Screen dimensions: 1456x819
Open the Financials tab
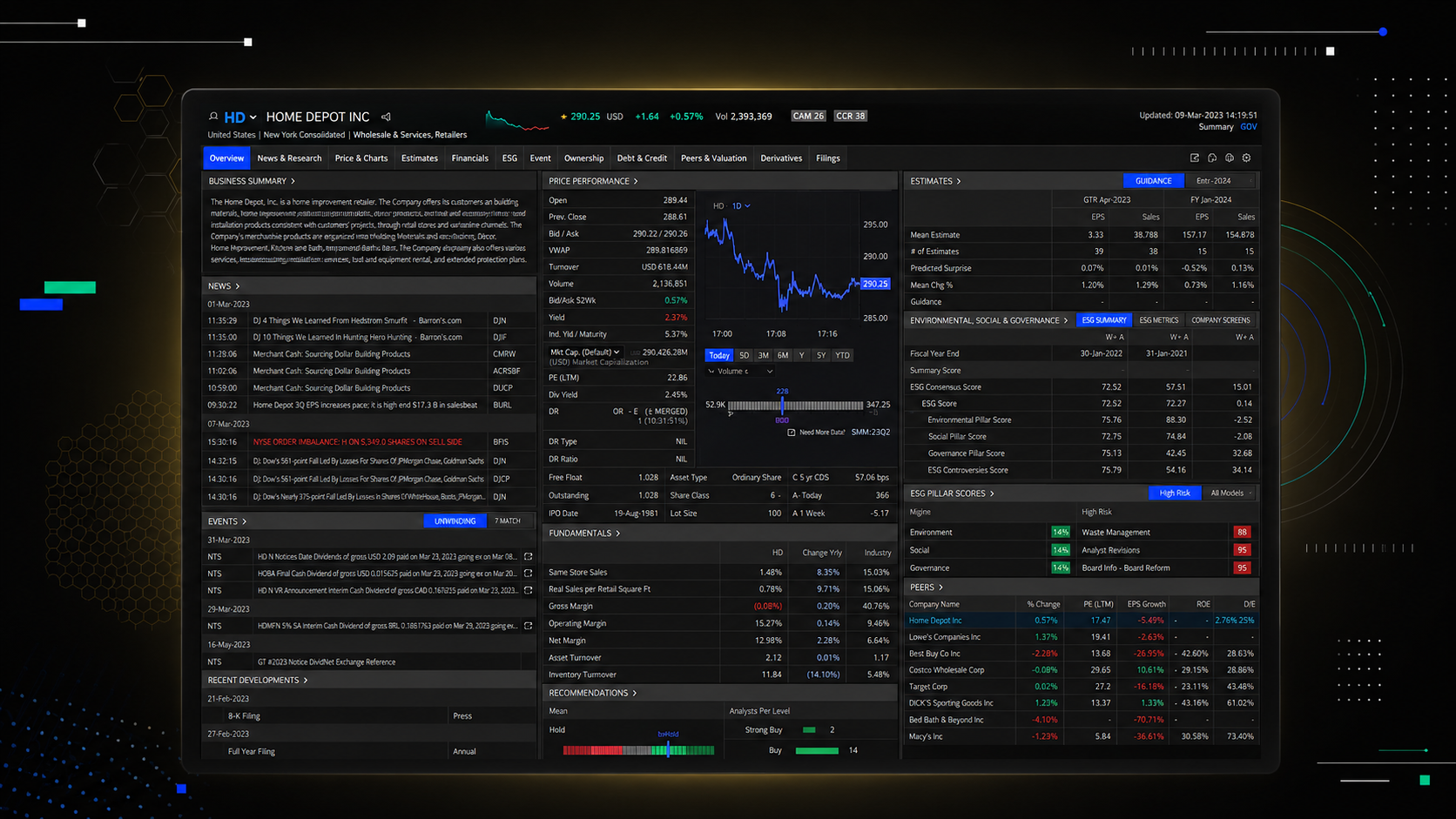[x=470, y=158]
